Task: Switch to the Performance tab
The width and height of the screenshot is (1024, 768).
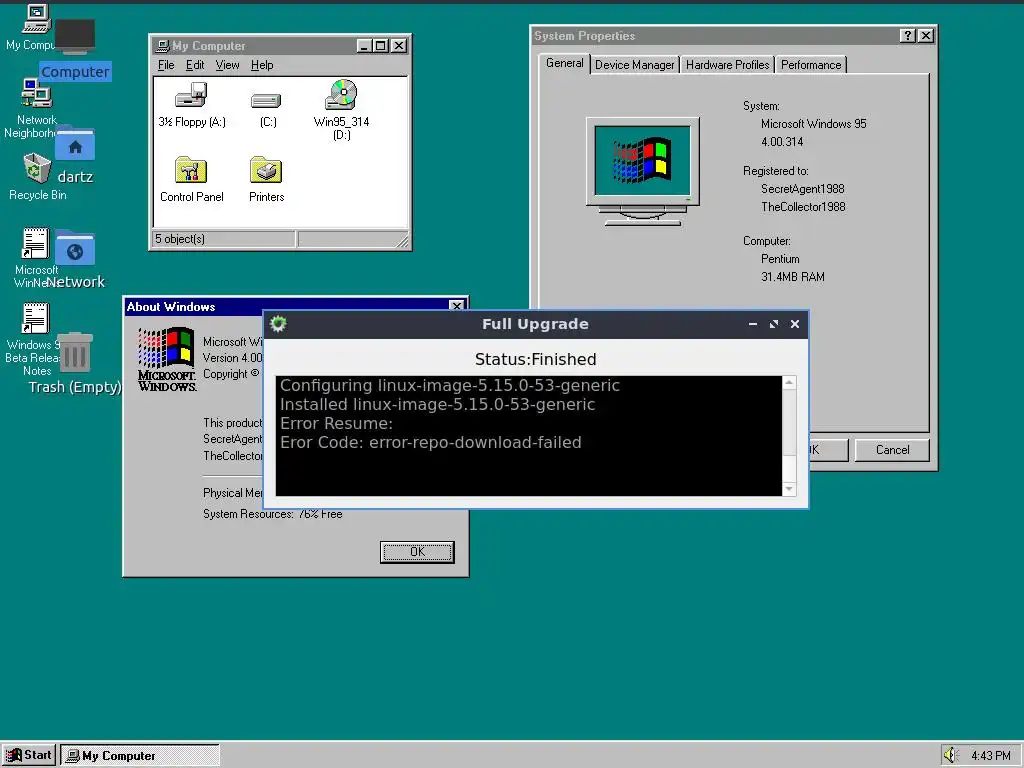Action: coord(810,65)
